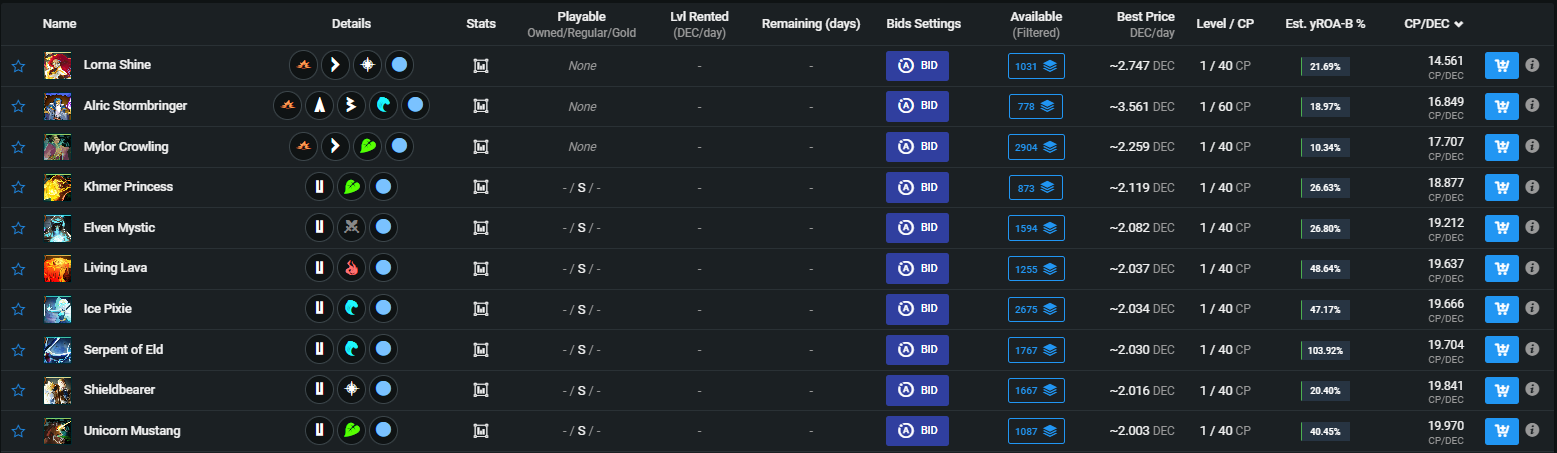Screen dimensions: 1557x453
Task: Add Lorna Shine to the cart
Action: (x=1501, y=66)
